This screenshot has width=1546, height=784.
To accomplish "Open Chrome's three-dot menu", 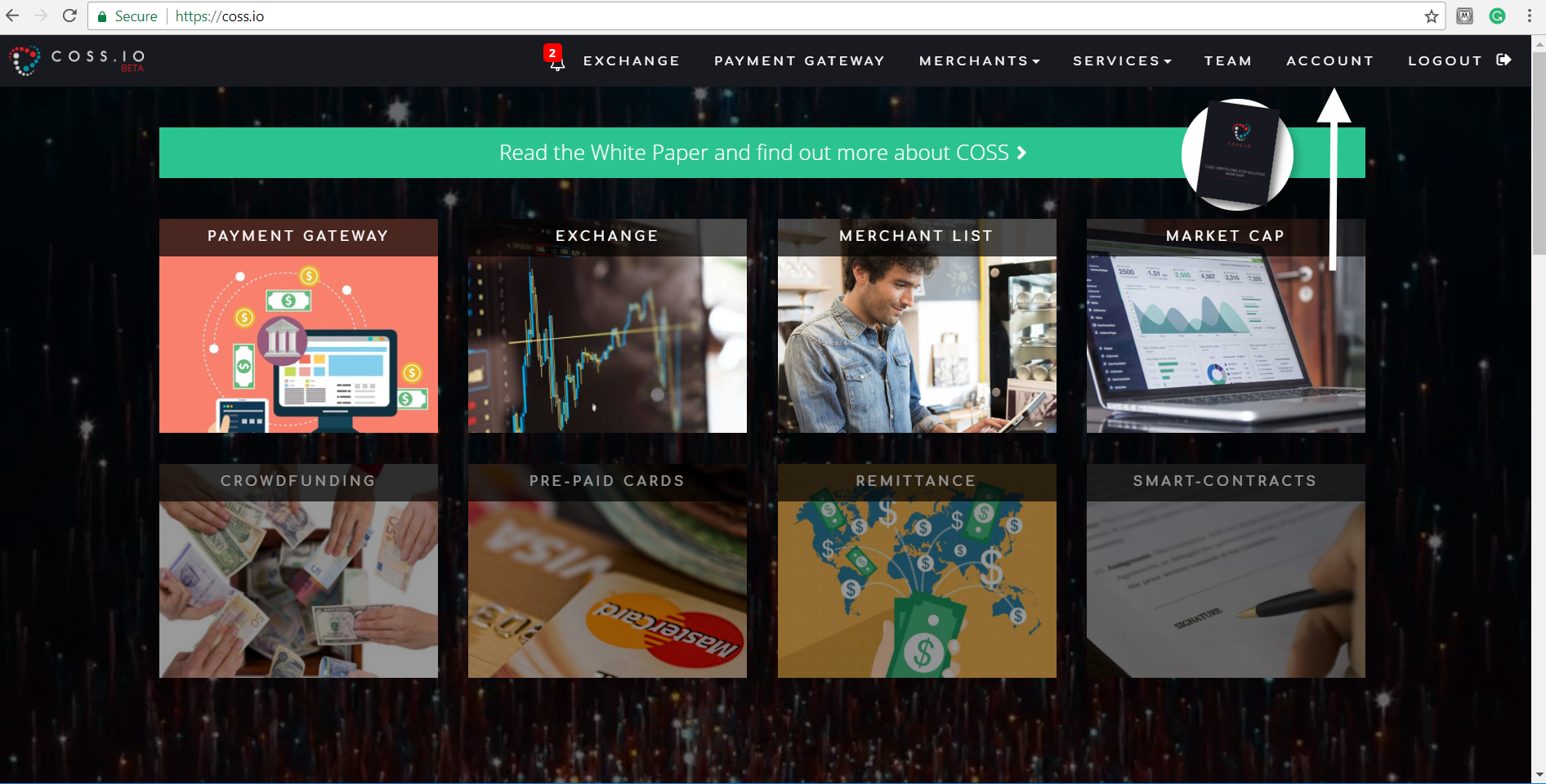I will 1529,16.
